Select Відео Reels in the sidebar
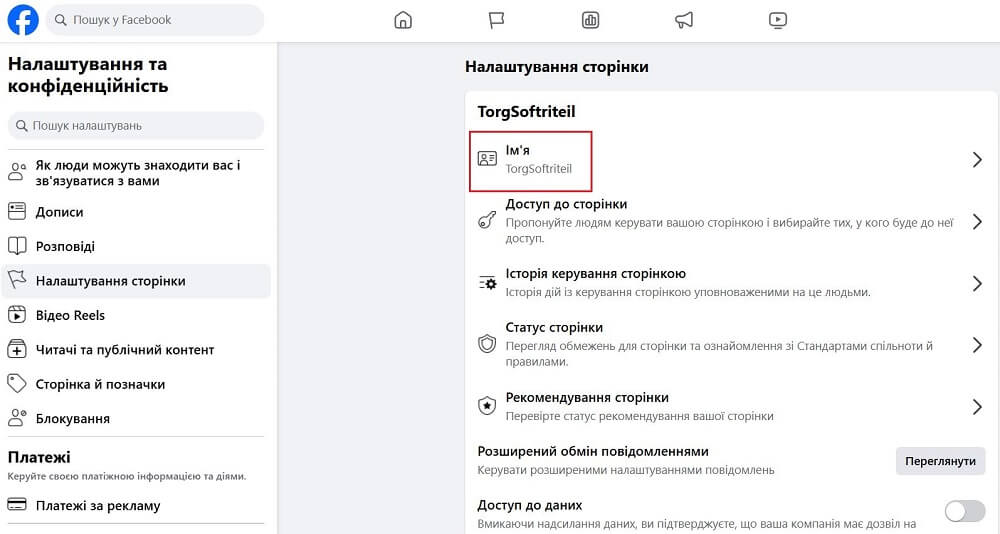The height and width of the screenshot is (534, 1000). 70,315
